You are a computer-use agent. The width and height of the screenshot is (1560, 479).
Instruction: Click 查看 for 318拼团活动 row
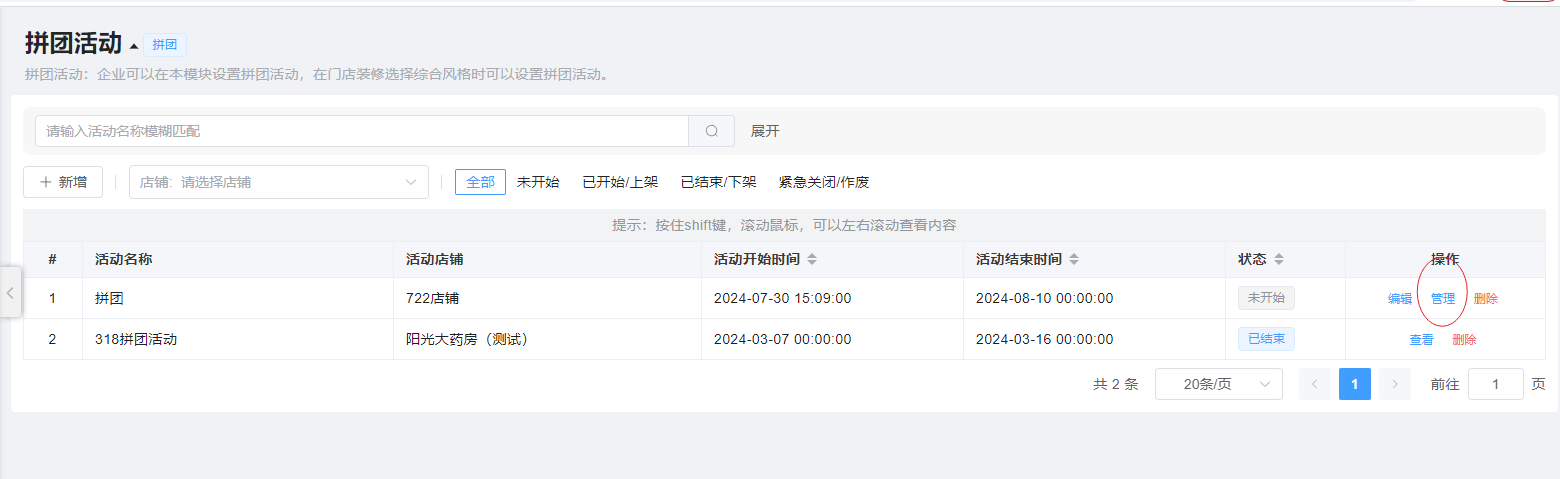[x=1422, y=339]
